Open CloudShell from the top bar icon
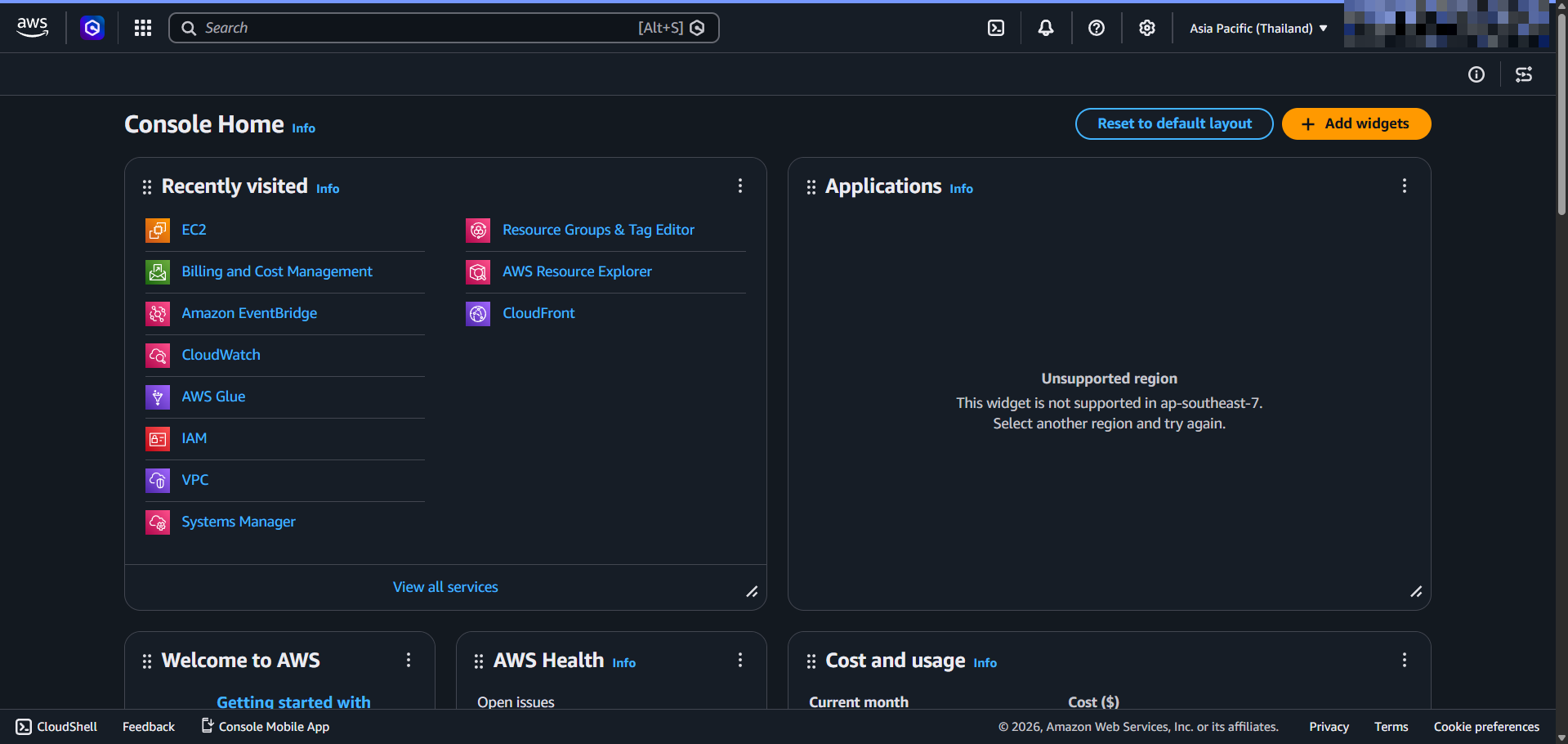The width and height of the screenshot is (1568, 744). click(x=996, y=28)
